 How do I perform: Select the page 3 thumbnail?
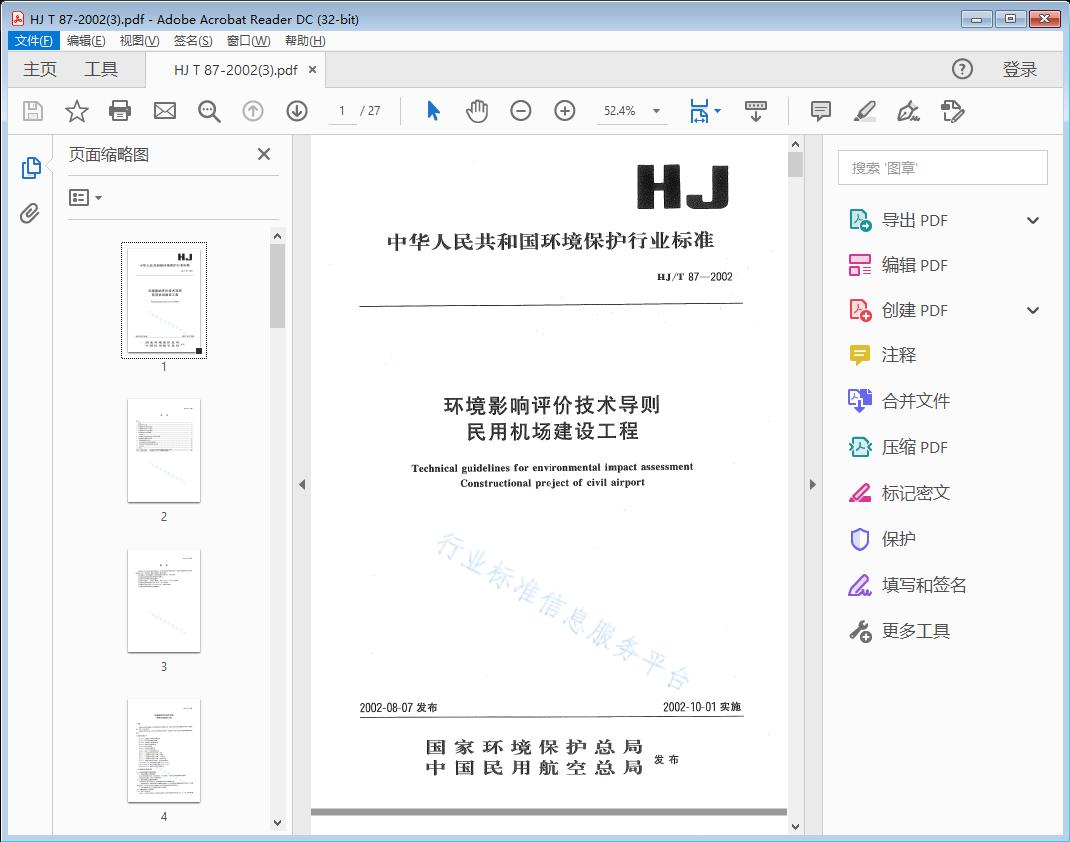click(163, 600)
